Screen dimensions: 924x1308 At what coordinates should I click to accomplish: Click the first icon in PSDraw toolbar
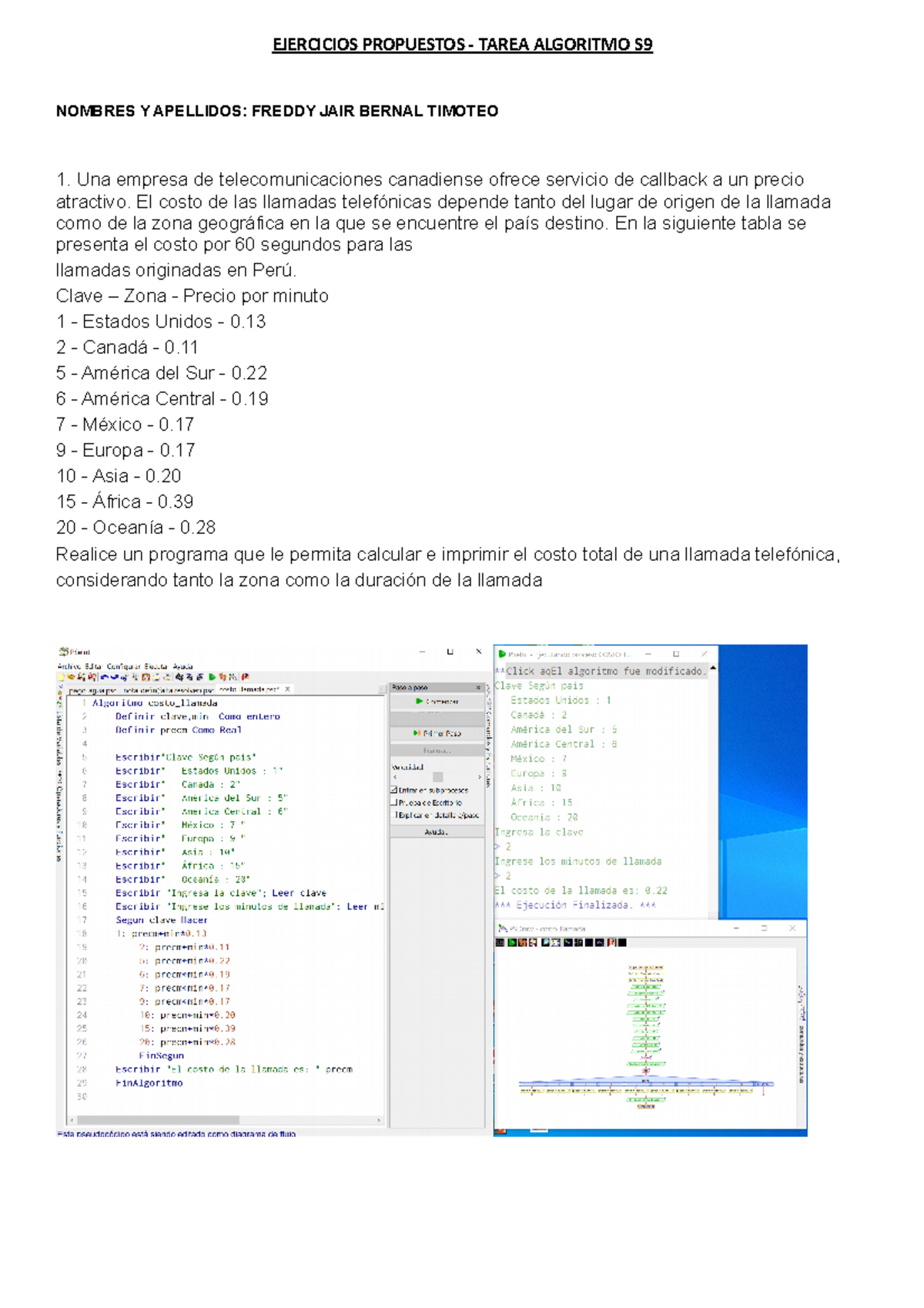[500, 942]
